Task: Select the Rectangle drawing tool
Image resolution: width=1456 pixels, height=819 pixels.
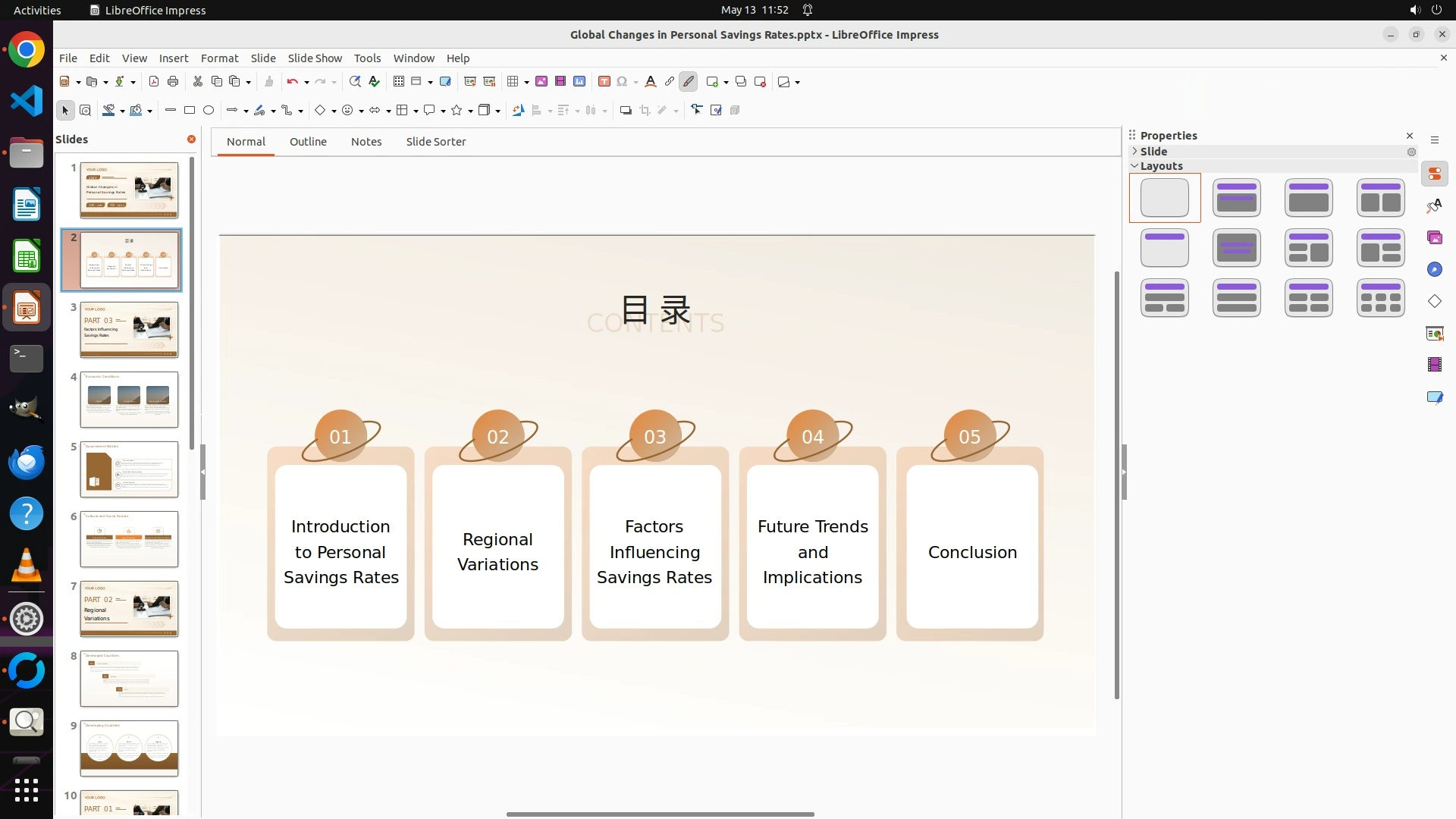Action: 190,111
